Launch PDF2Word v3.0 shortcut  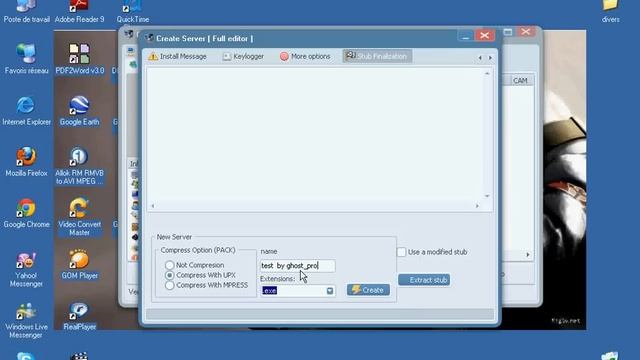coord(79,59)
